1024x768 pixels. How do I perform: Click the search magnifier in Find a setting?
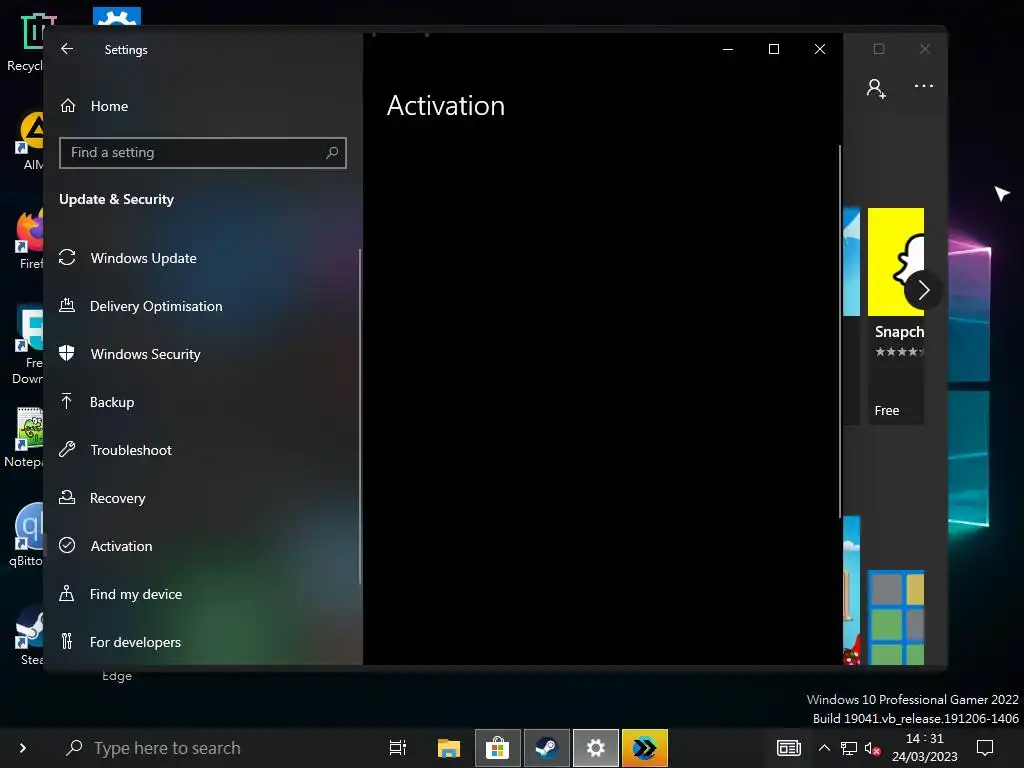tap(332, 153)
